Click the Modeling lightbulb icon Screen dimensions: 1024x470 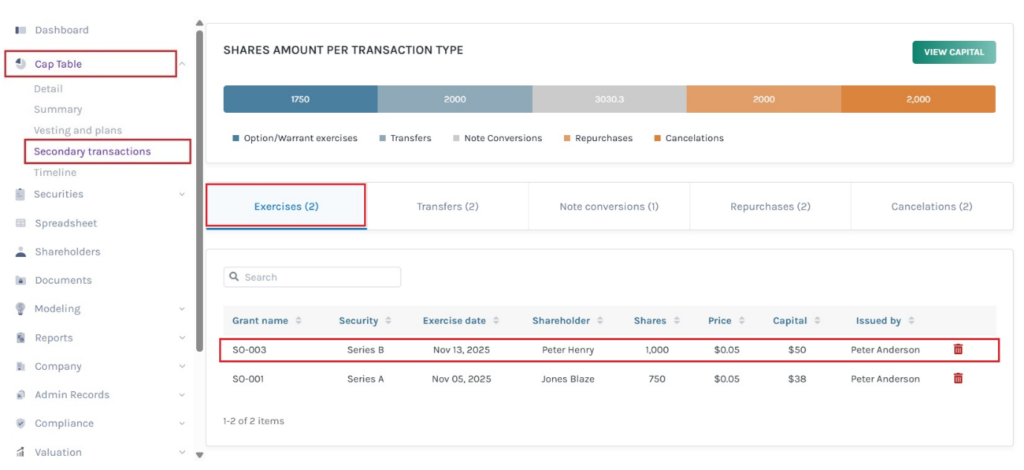(20, 308)
